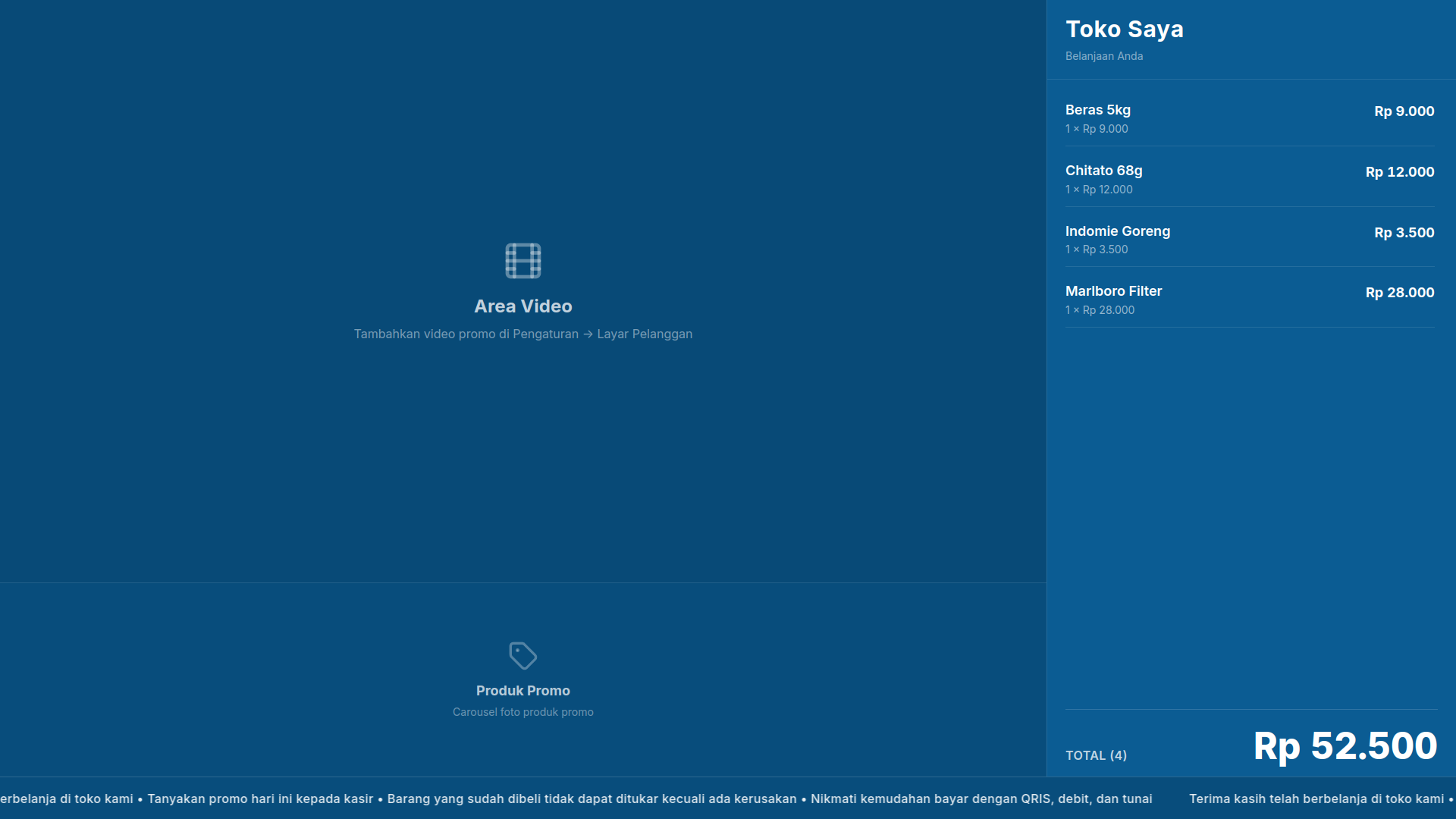Select the Area Video heading
The image size is (1456, 819).
point(523,306)
